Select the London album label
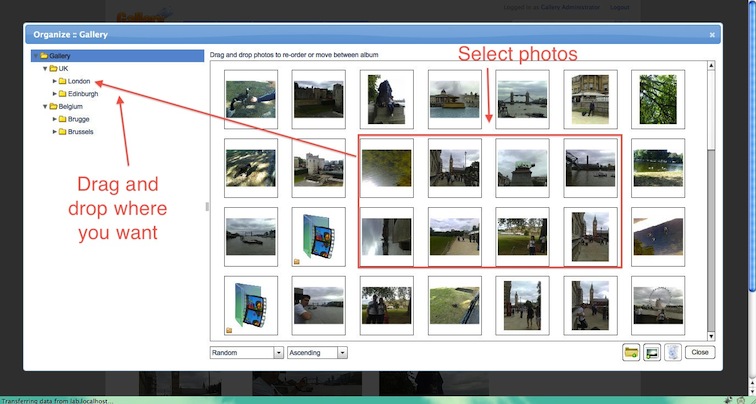This screenshot has height=404, width=756. [x=79, y=81]
